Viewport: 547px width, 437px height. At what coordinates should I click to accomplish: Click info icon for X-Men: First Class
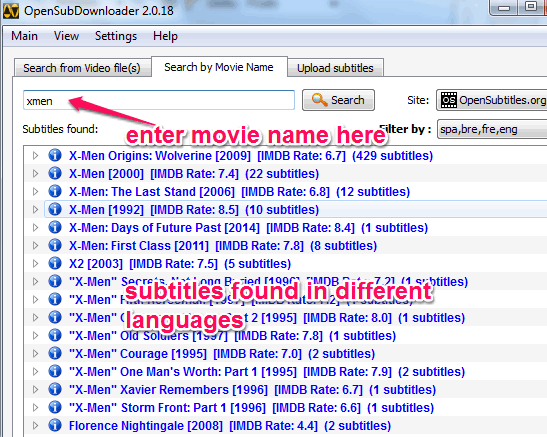[x=55, y=245]
